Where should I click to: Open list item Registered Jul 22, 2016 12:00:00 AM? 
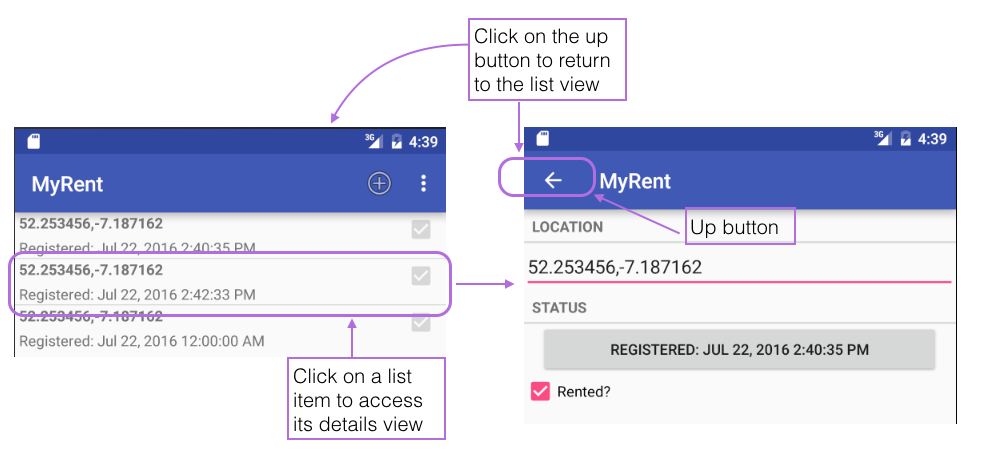click(230, 329)
